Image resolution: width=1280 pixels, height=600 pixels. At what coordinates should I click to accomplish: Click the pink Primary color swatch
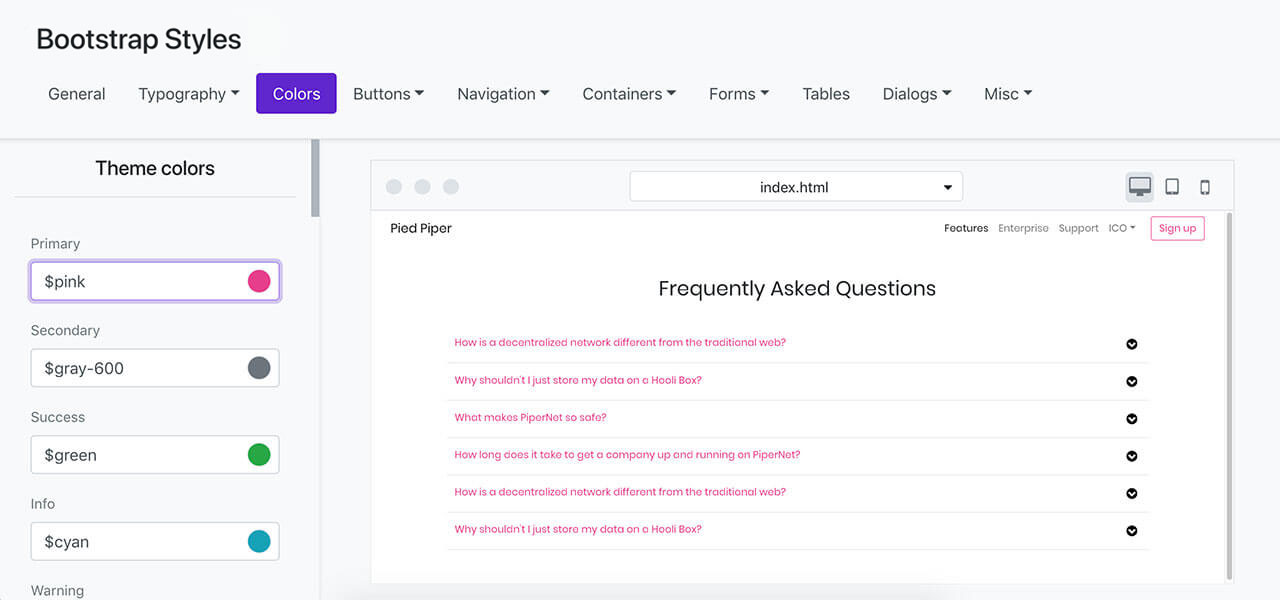259,281
